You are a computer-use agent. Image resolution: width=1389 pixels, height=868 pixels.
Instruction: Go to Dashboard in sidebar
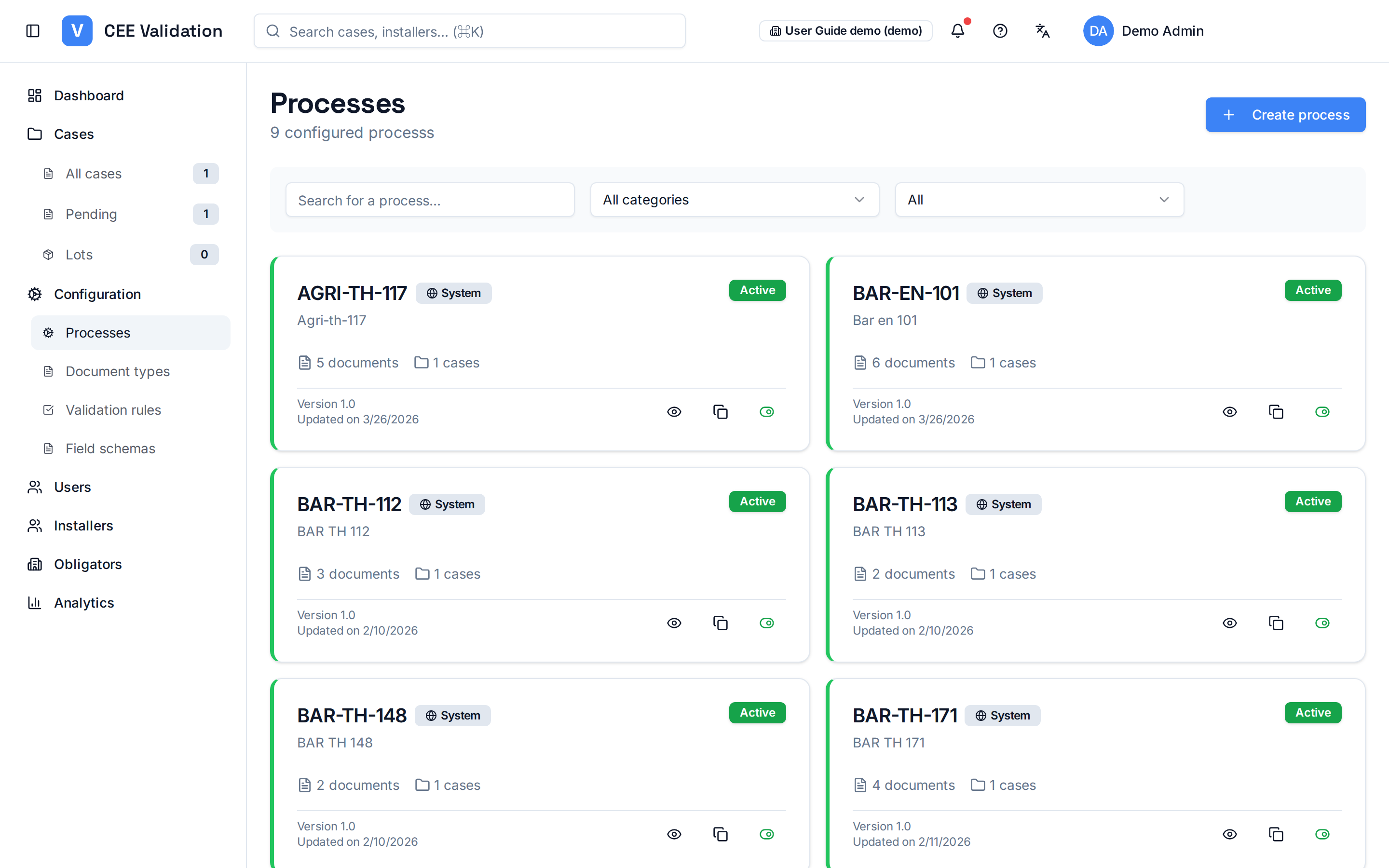123,95
